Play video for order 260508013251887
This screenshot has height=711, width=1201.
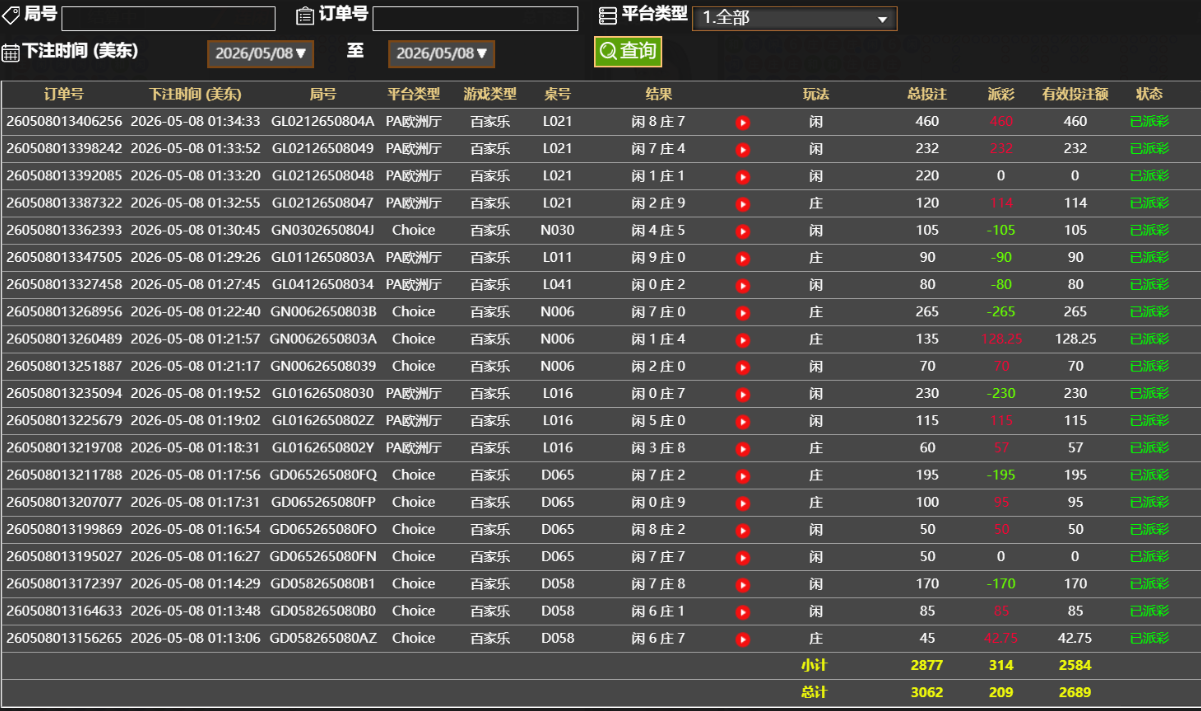tap(743, 367)
